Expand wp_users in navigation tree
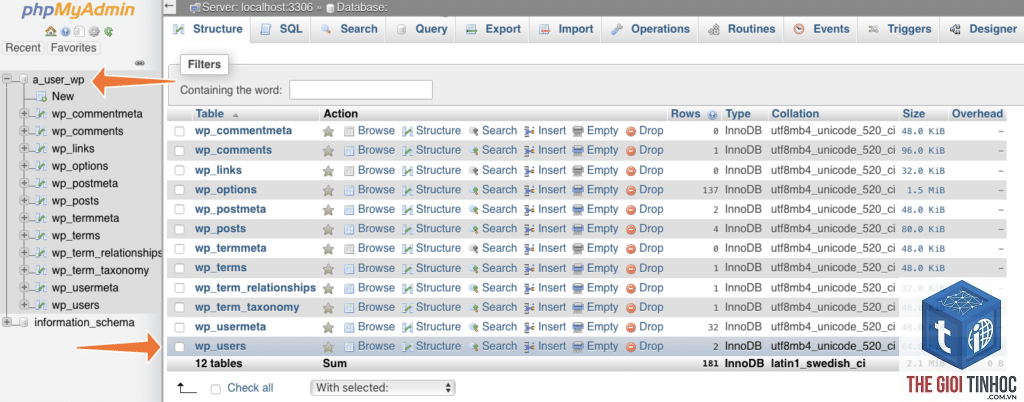Viewport: 1024px width, 402px height. point(24,305)
